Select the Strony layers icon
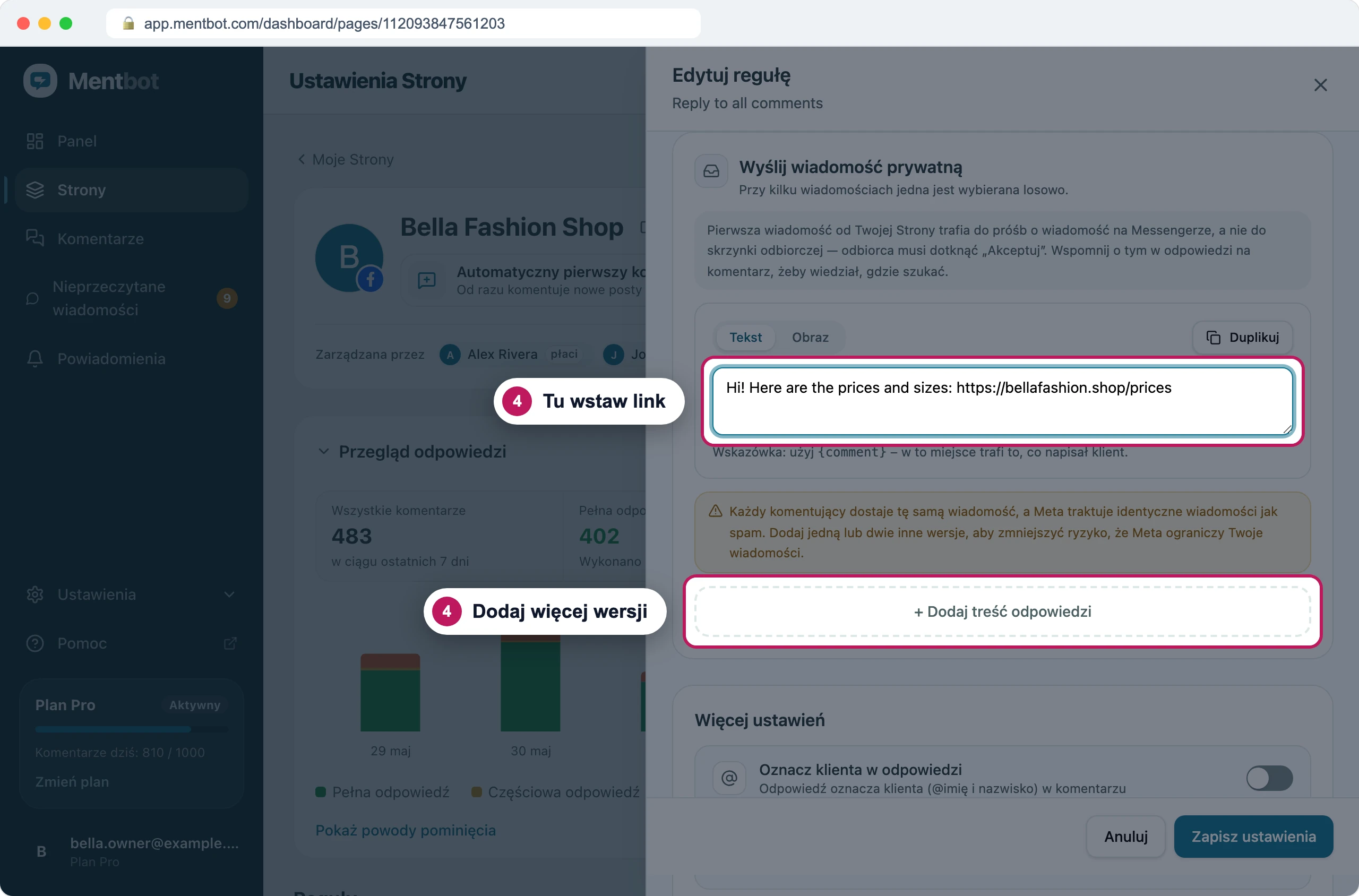Image resolution: width=1359 pixels, height=896 pixels. (35, 189)
